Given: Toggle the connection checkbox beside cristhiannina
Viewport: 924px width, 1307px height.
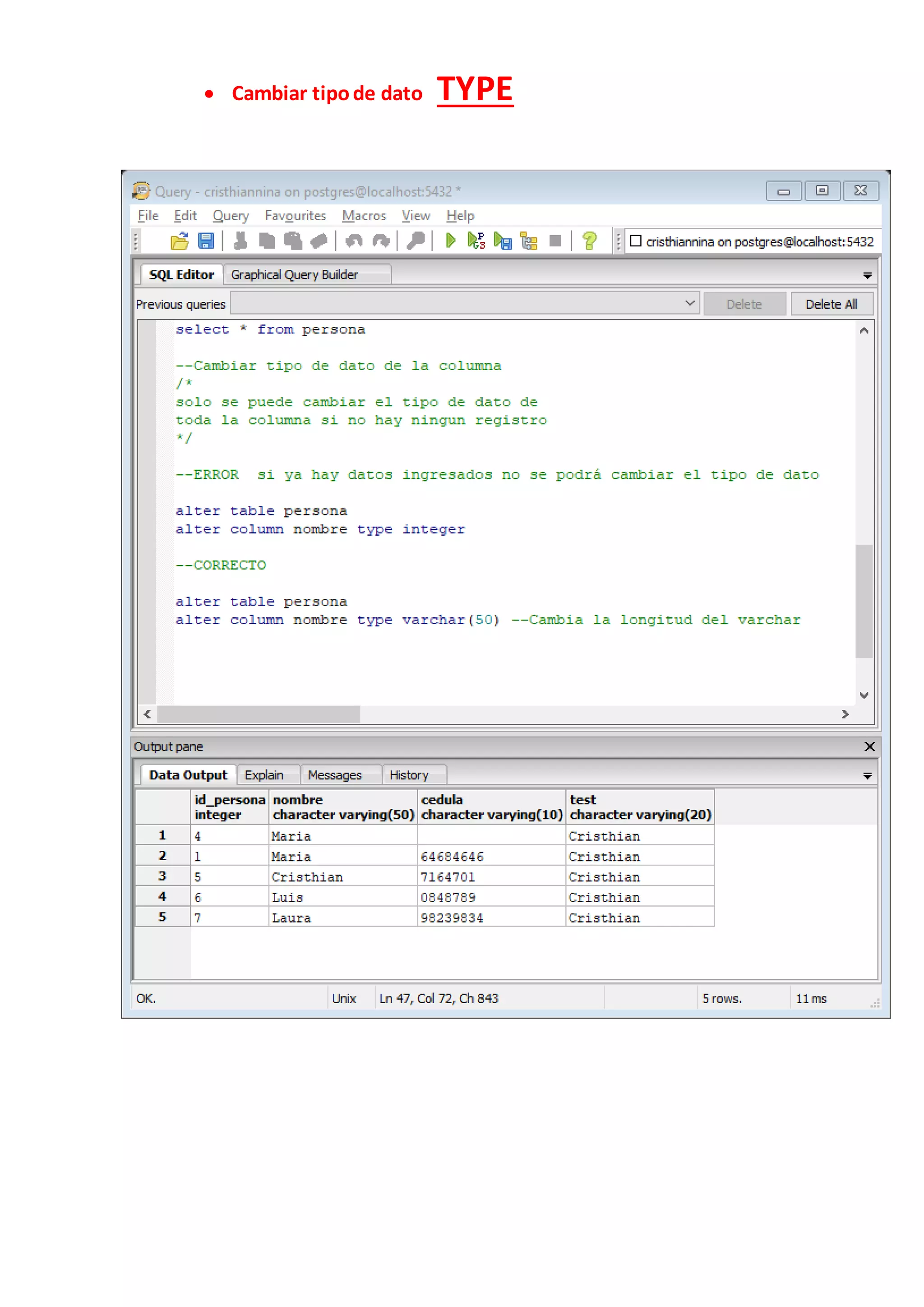Looking at the screenshot, I should (x=636, y=241).
